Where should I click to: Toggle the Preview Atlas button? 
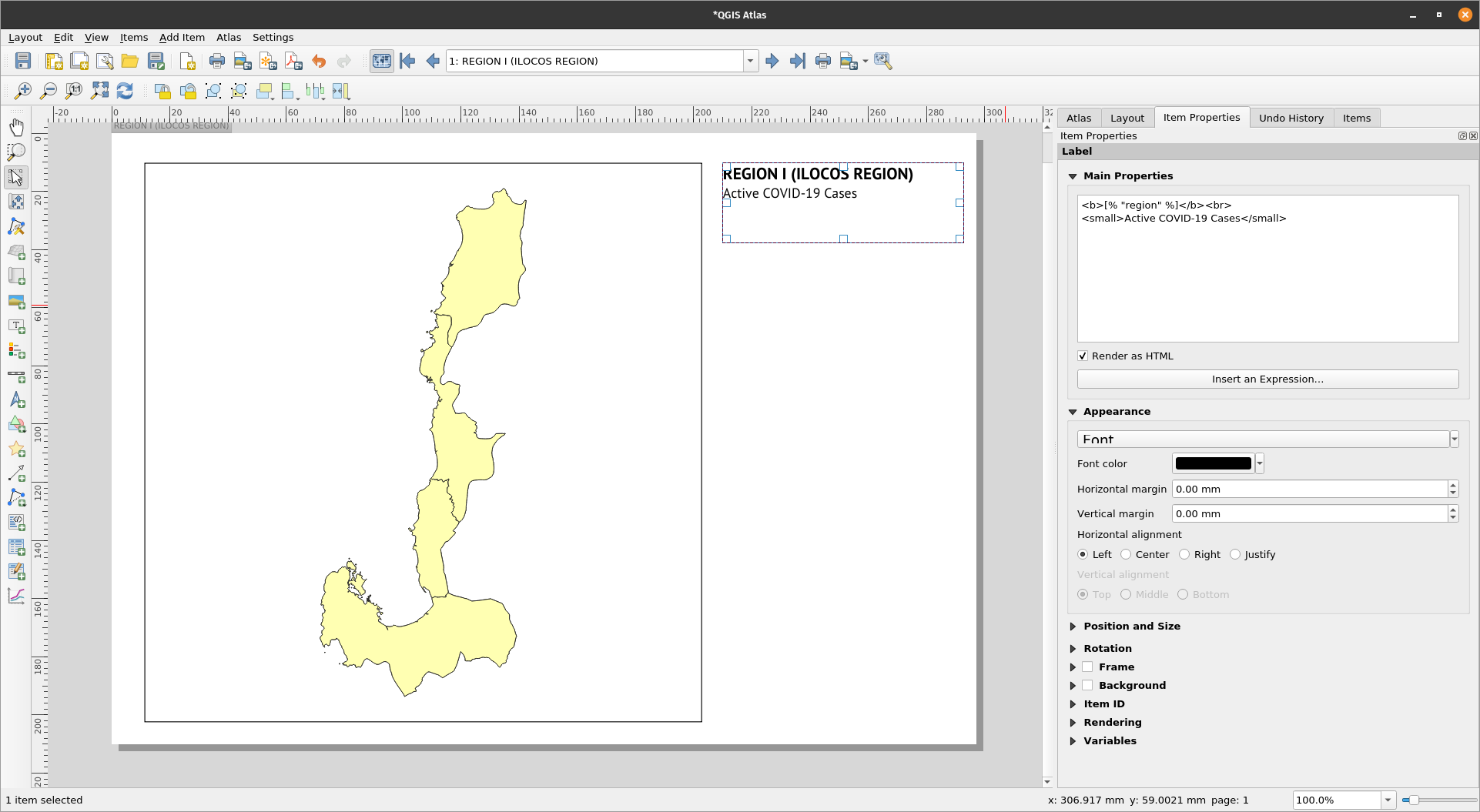(381, 61)
